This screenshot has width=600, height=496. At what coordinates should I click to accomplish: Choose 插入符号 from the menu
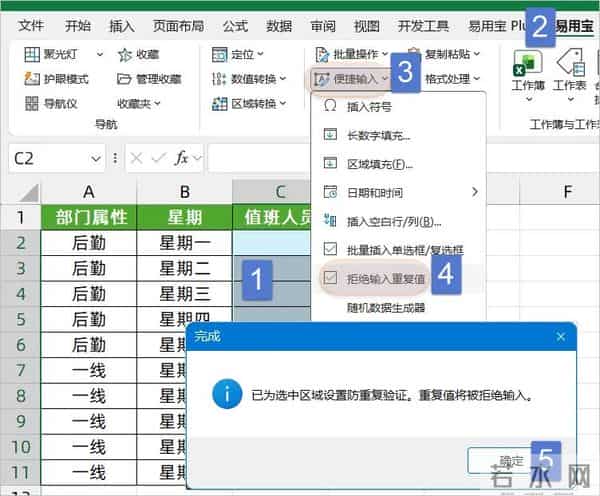tap(398, 107)
